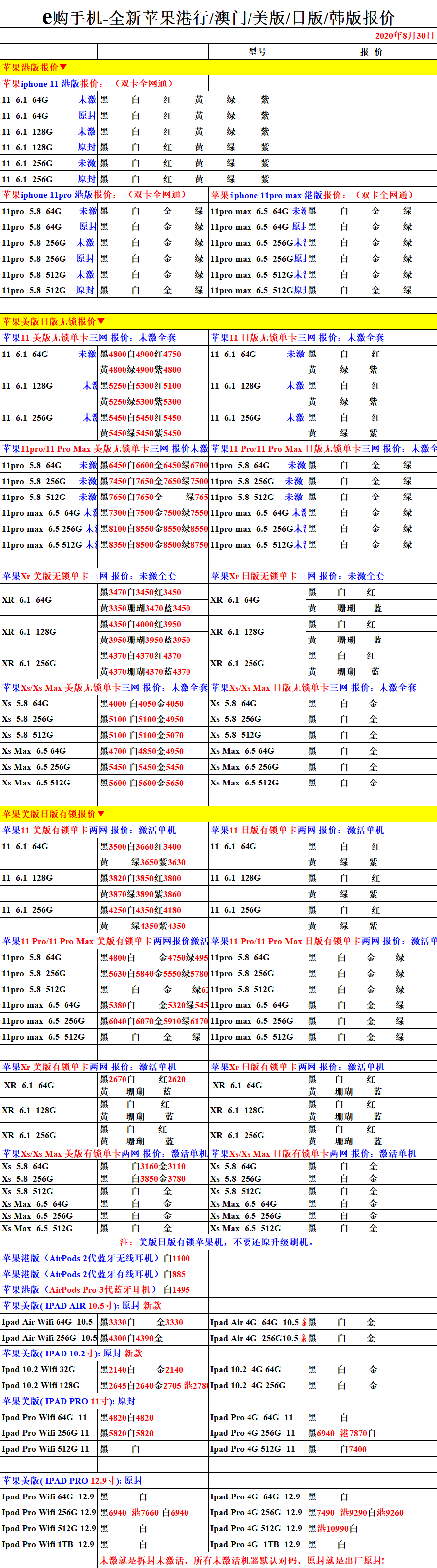
Task: Select iPad 10.2 price cell '黑2140白 金2140'
Action: (x=153, y=1369)
